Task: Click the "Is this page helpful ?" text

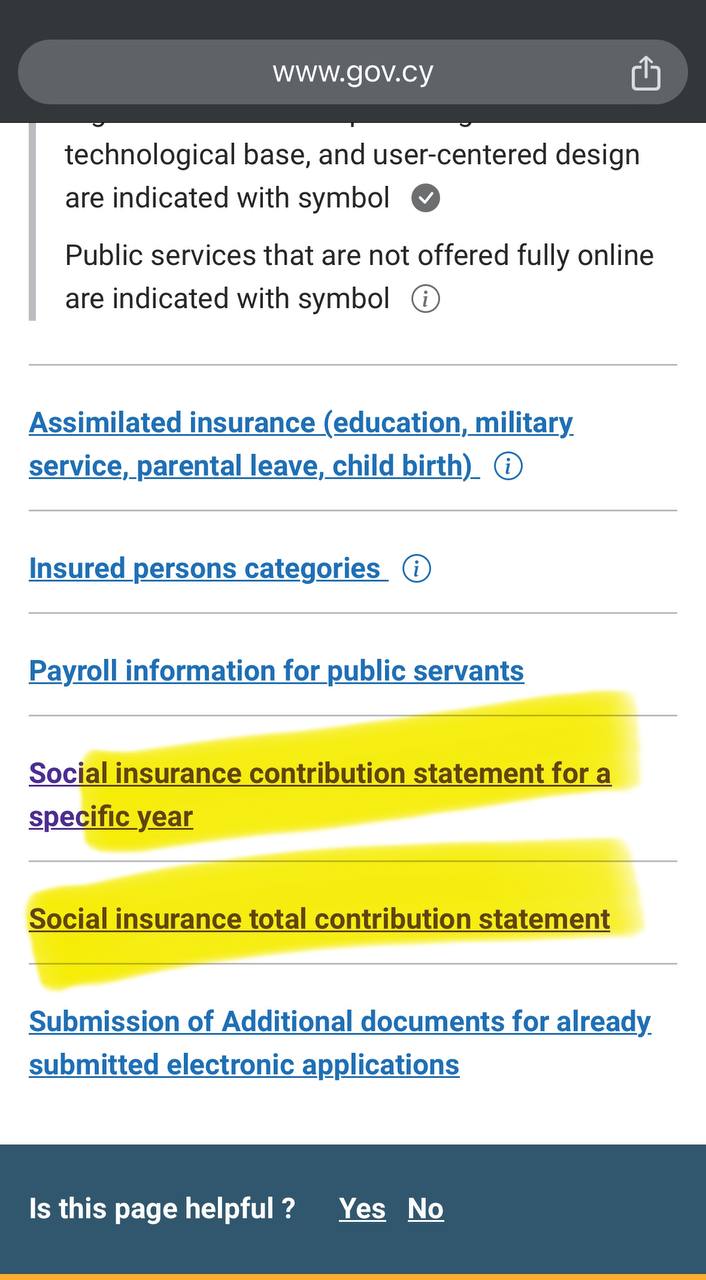Action: [x=162, y=1209]
